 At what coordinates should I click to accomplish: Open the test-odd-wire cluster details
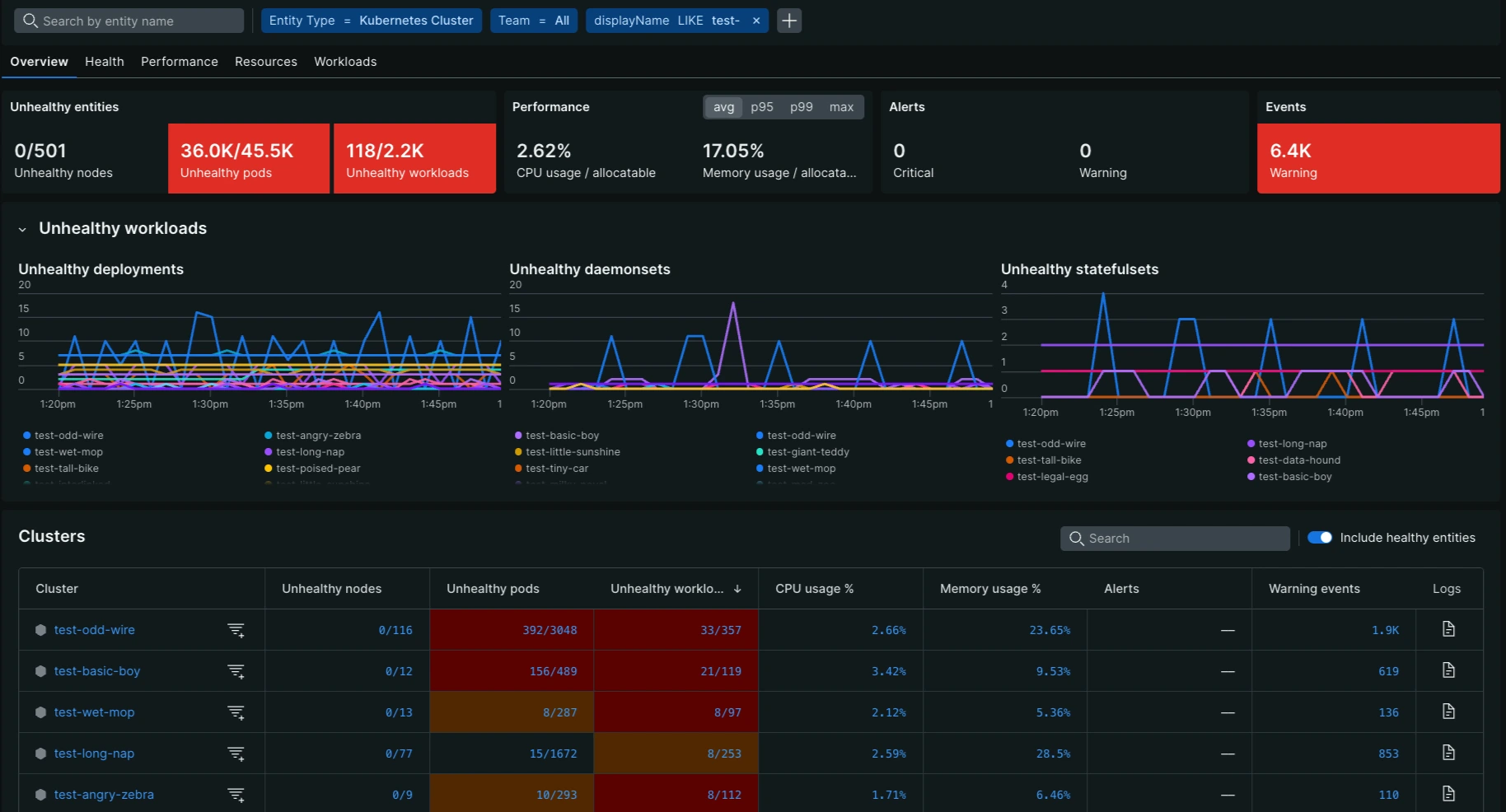coord(94,629)
